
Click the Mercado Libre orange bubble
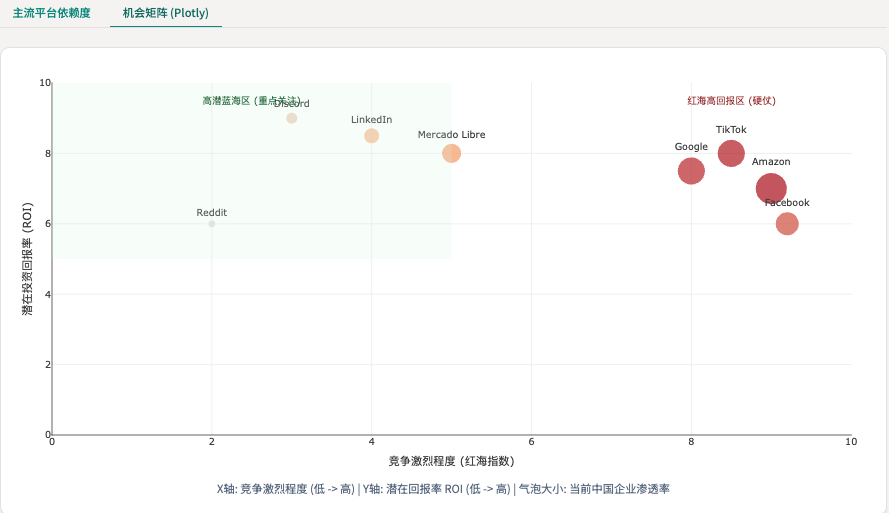click(451, 153)
